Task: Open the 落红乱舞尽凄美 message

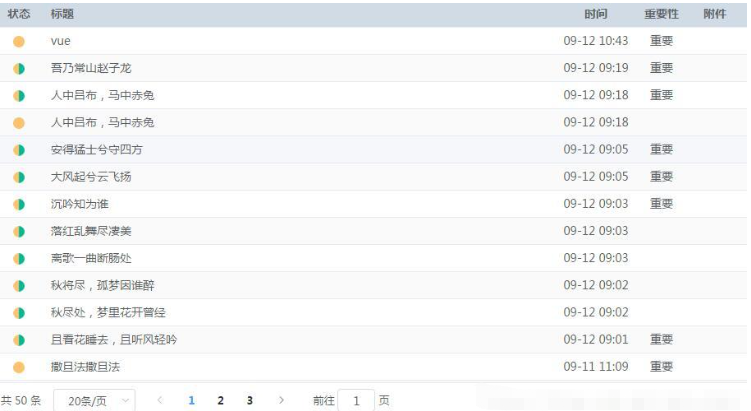Action: 91,231
